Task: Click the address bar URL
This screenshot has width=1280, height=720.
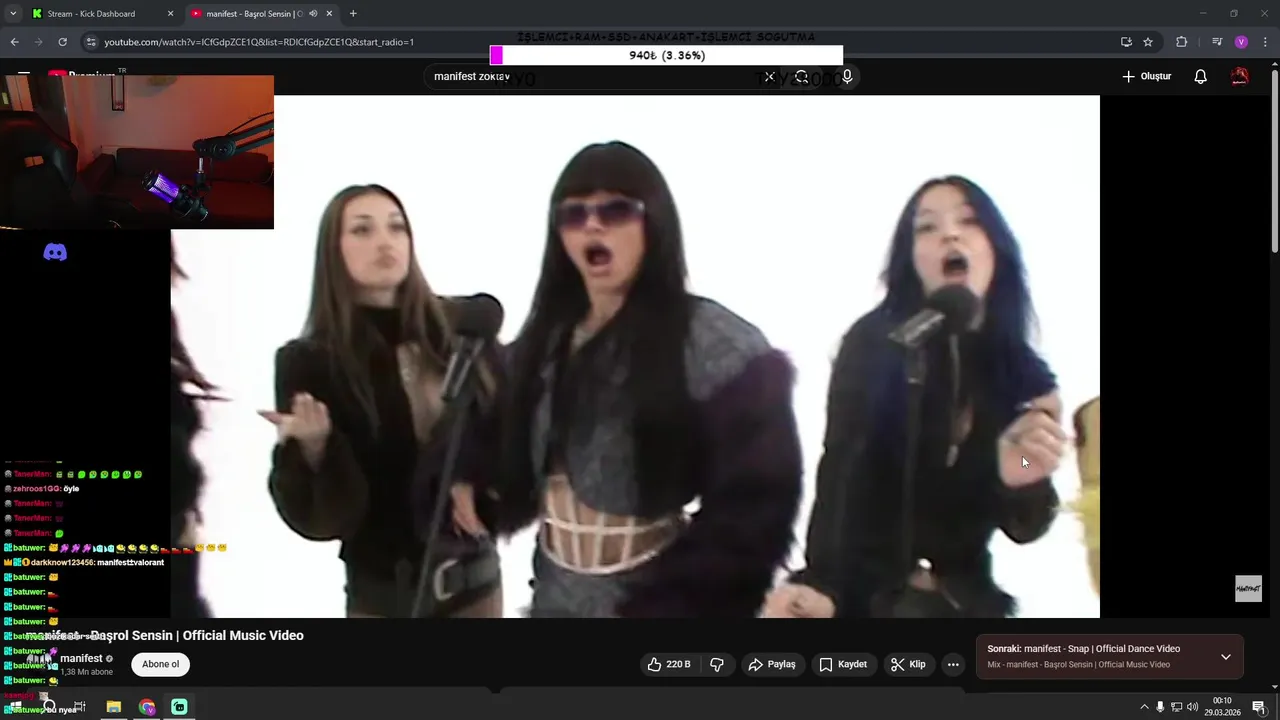Action: click(259, 42)
